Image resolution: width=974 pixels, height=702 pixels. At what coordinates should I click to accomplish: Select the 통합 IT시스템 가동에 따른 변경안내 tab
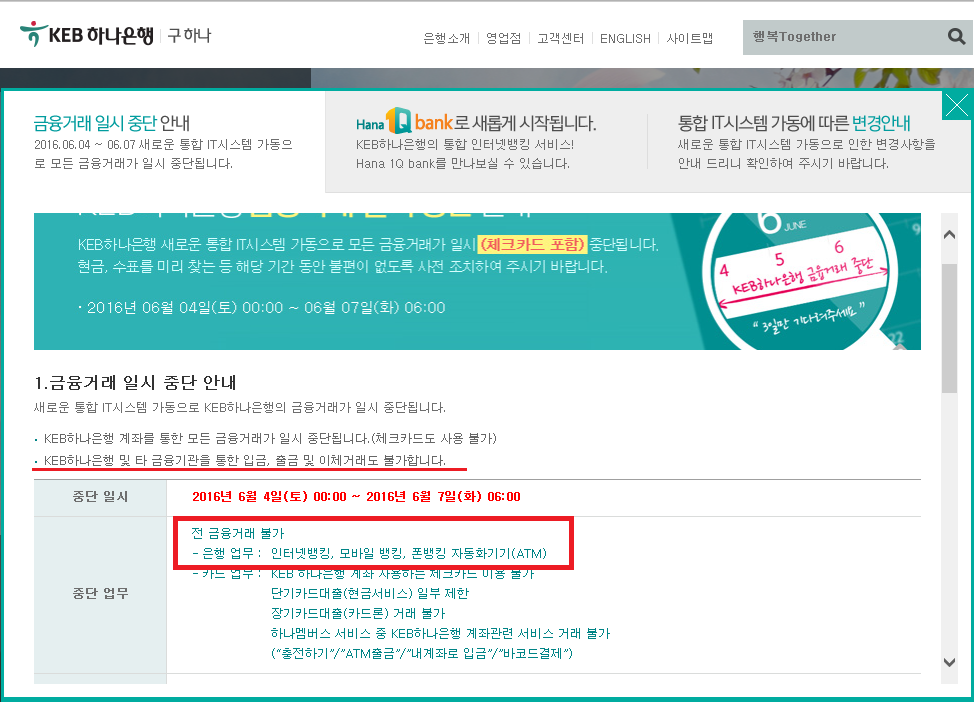[x=808, y=142]
